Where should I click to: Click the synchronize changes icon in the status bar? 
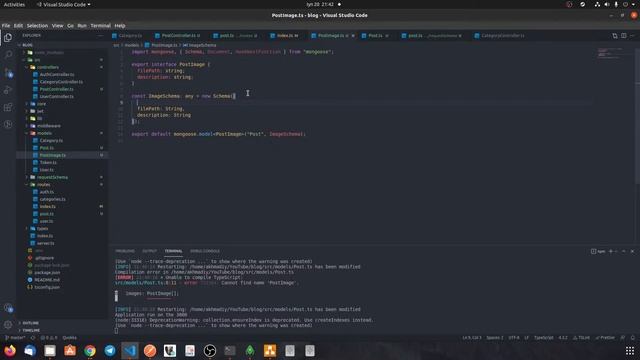coord(33,338)
